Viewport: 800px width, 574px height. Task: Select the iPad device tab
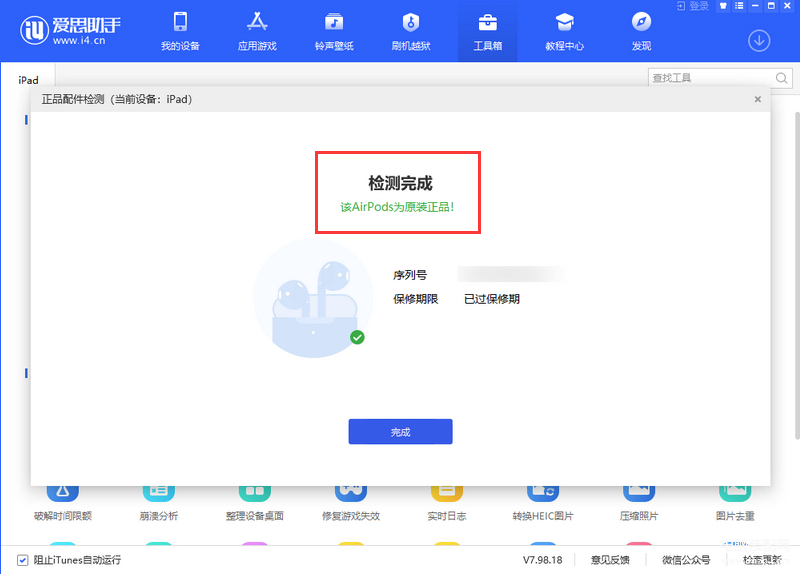point(28,80)
